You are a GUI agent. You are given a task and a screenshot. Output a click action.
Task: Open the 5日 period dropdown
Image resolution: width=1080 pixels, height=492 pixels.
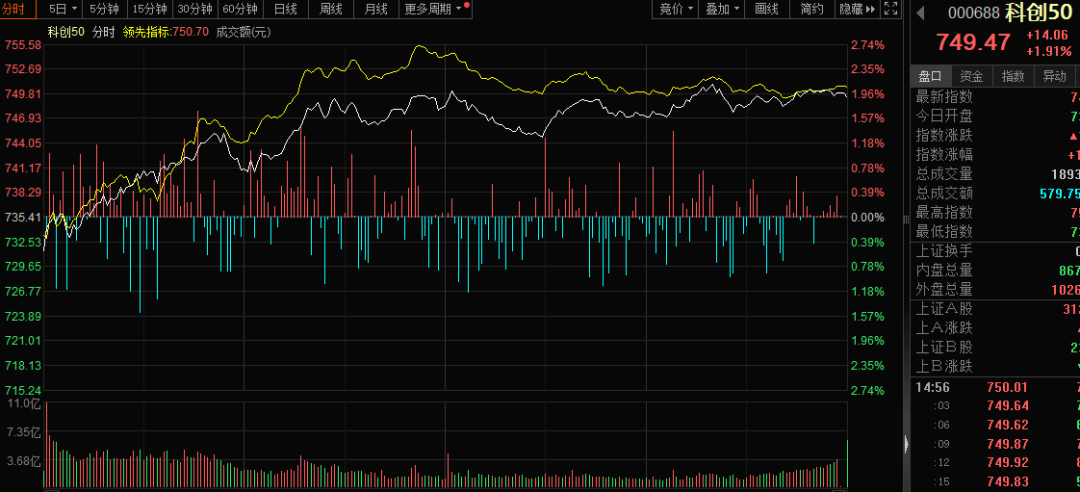point(61,9)
